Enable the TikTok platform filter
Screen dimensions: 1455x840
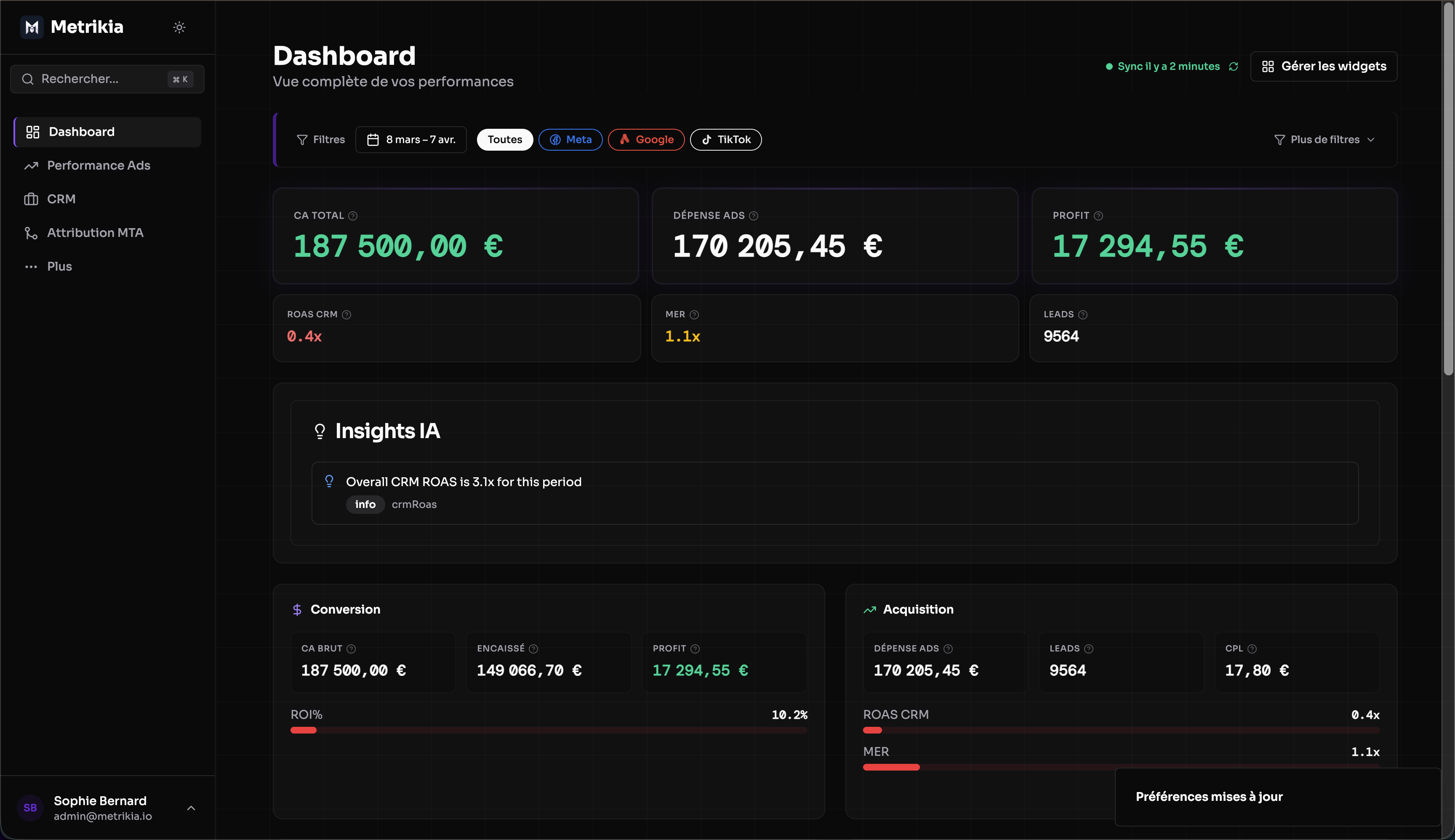click(x=725, y=139)
